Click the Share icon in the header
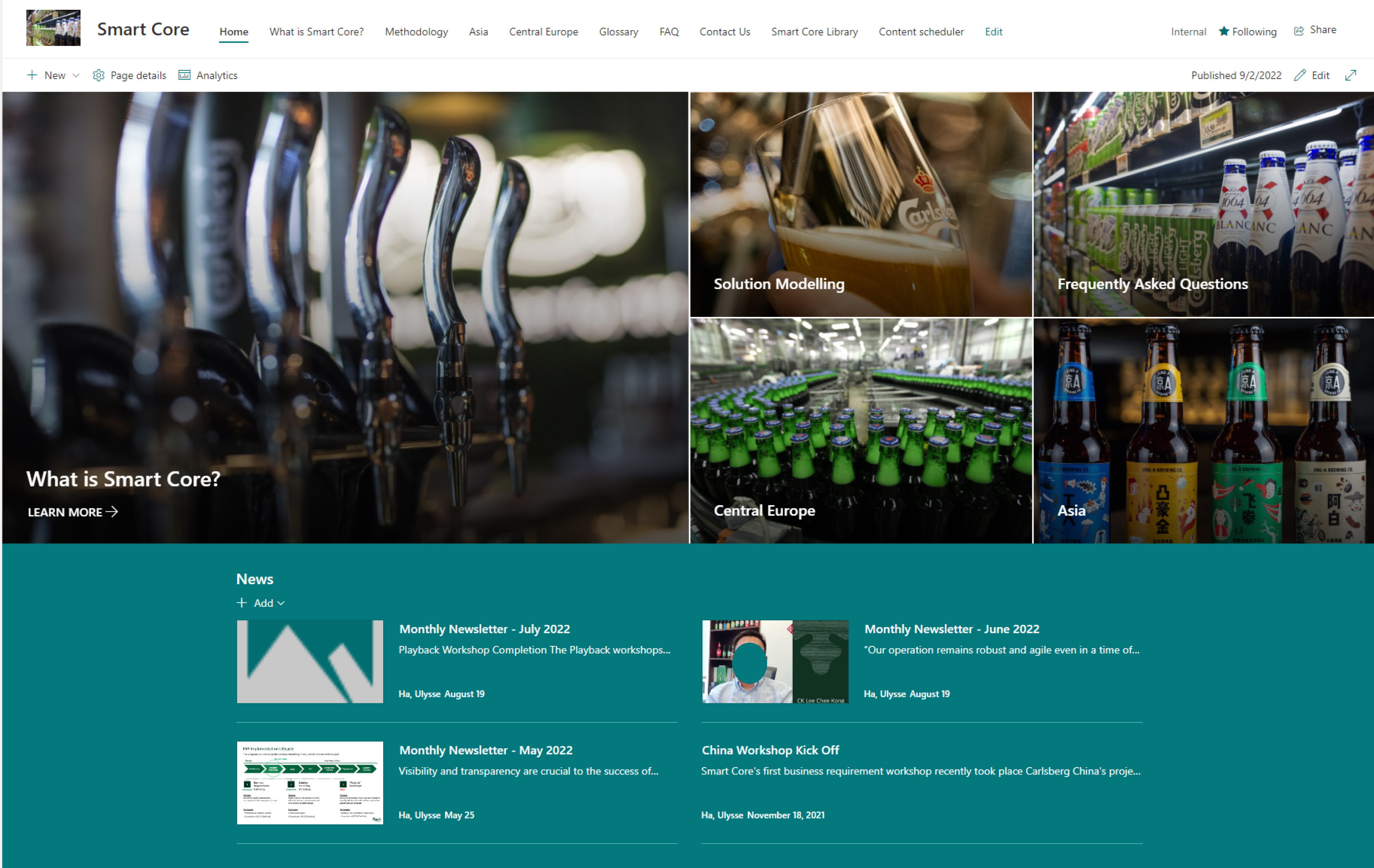Viewport: 1374px width, 868px height. (x=1299, y=31)
